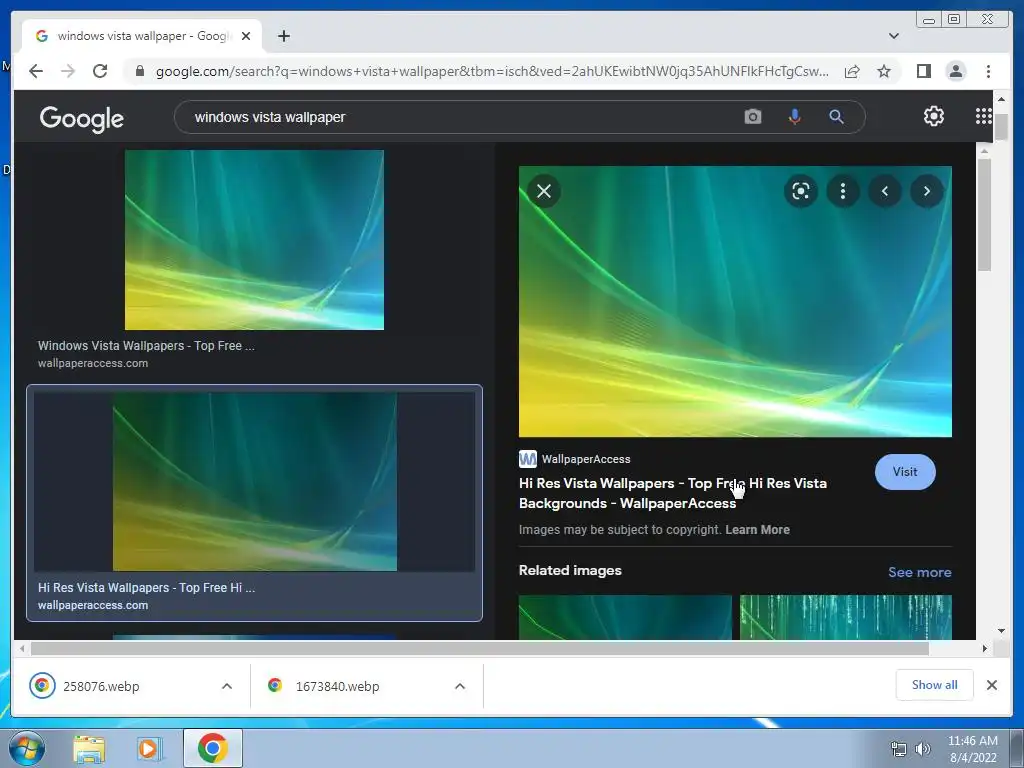The height and width of the screenshot is (768, 1024).
Task: Close the image preview panel
Action: 543,191
